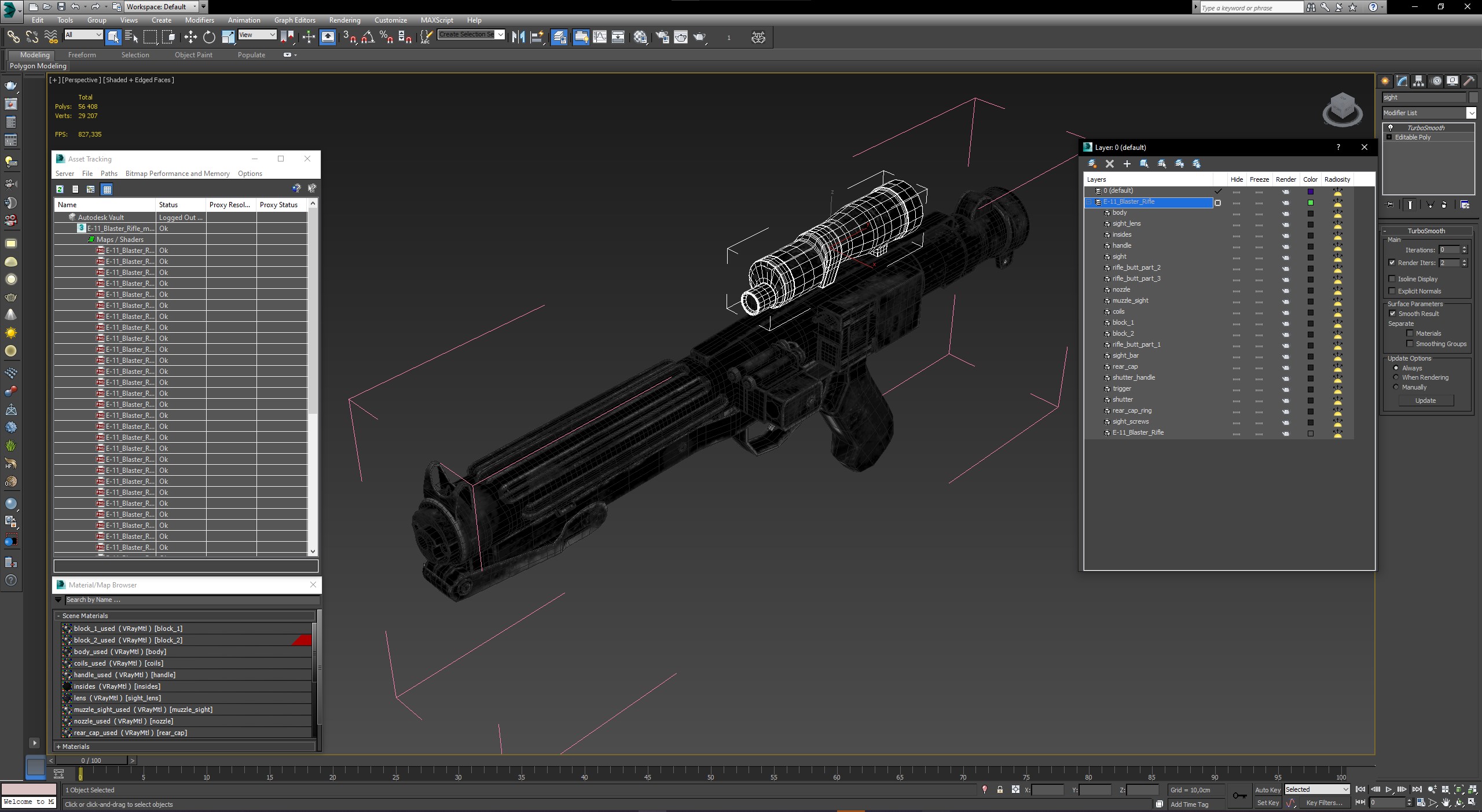Click Delete layer X icon in Layer dialog

tap(1110, 164)
